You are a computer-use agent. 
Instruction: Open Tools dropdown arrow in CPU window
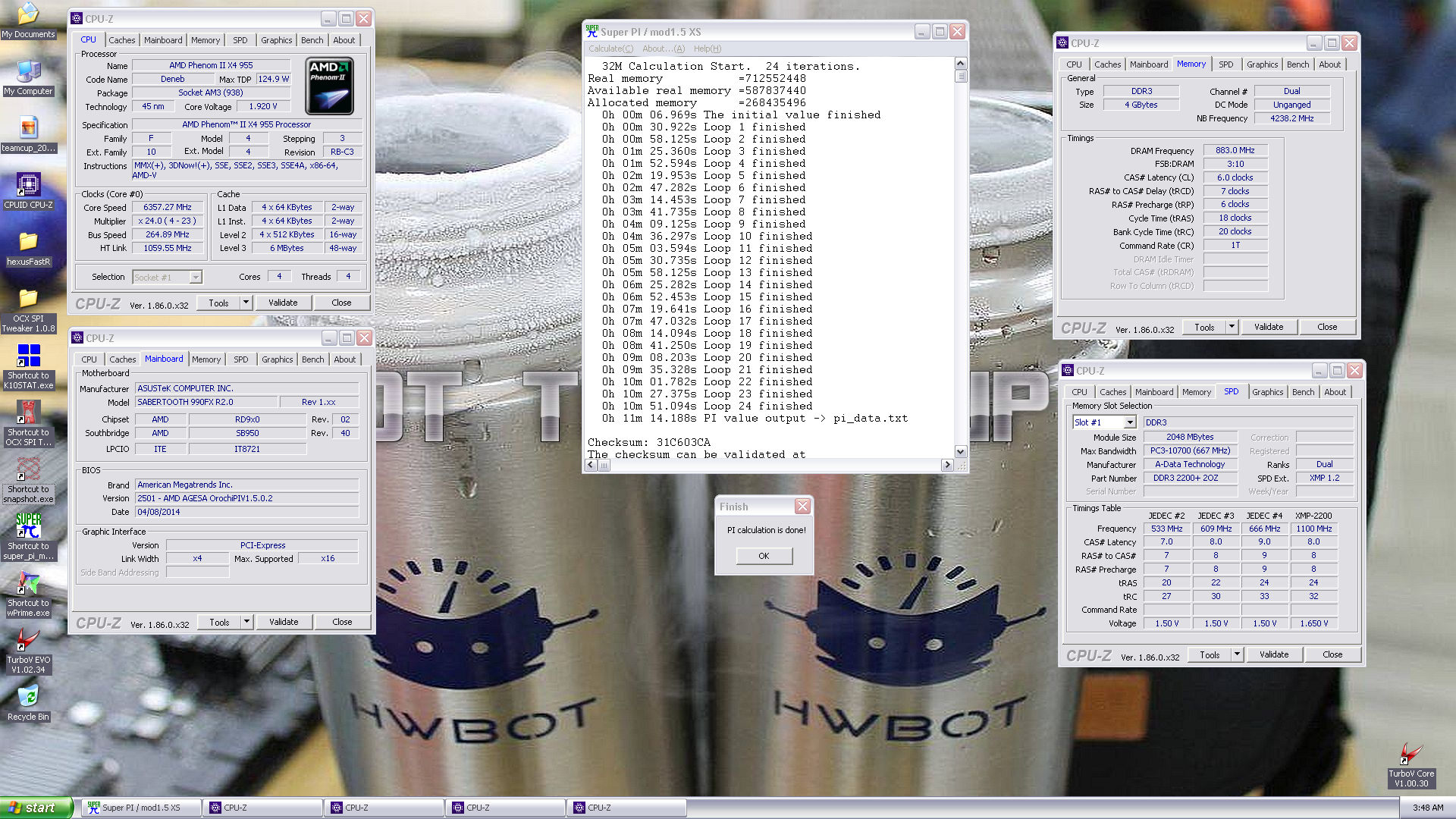click(246, 303)
